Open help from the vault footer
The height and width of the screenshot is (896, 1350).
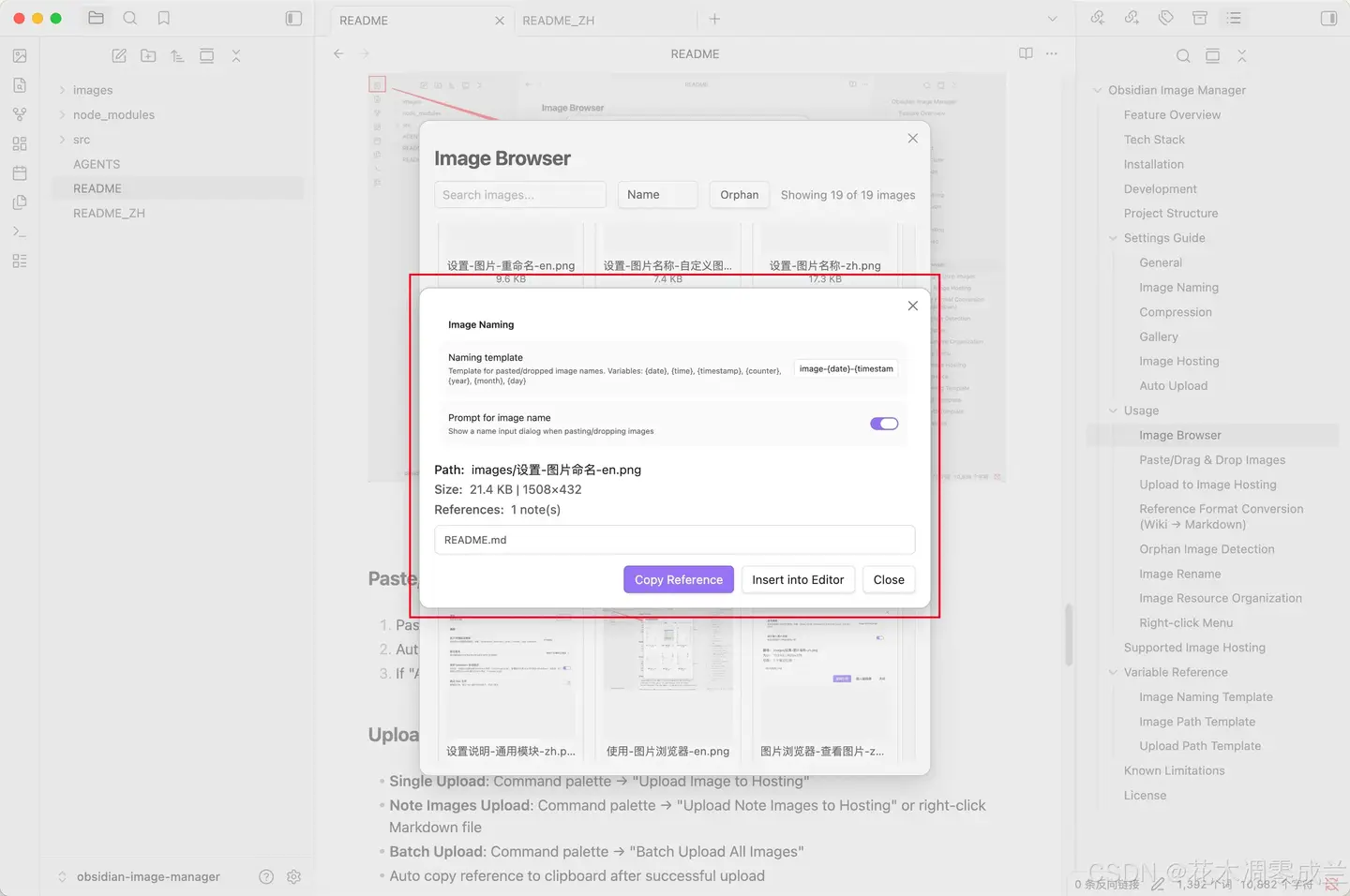click(x=266, y=876)
